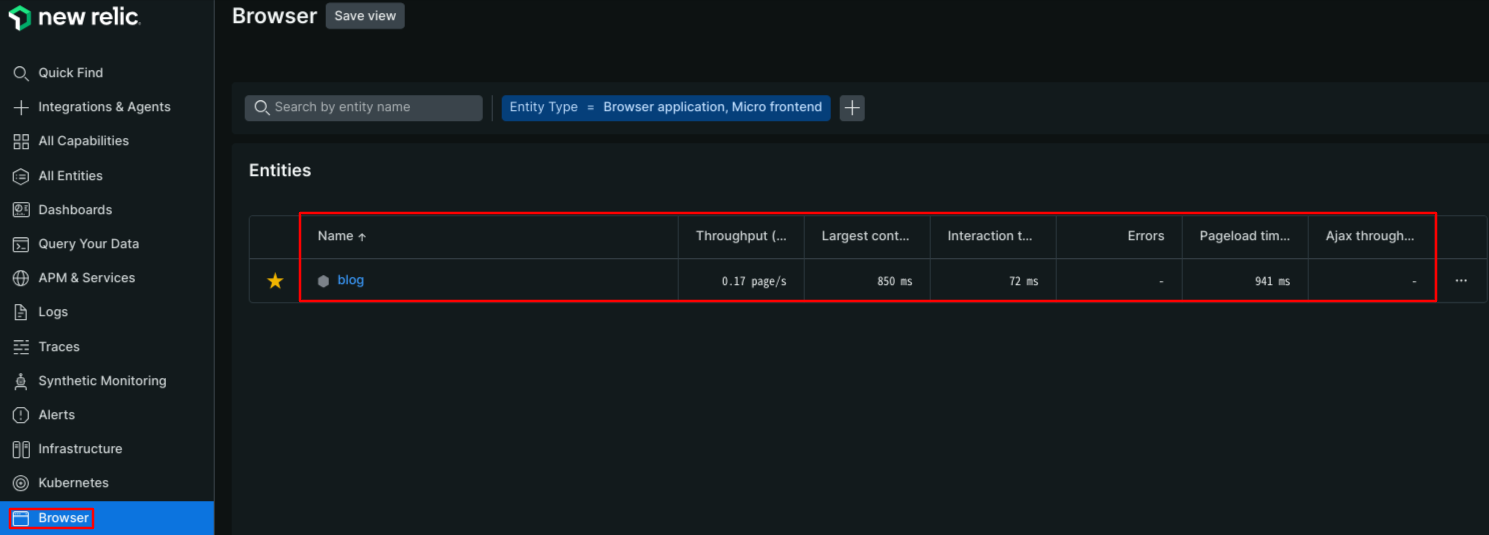
Task: Click the All Capabilities grid icon
Action: coord(20,141)
